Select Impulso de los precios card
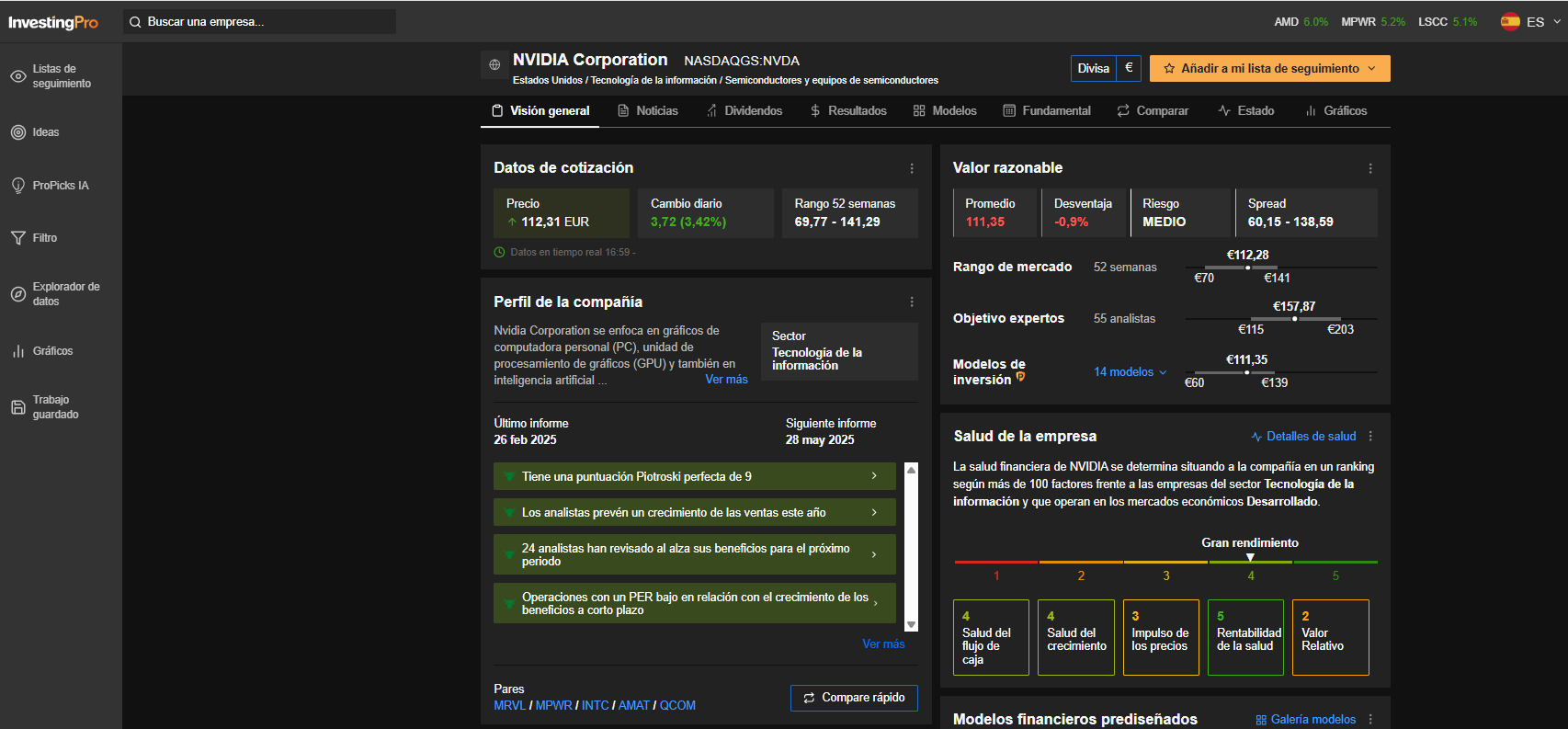The height and width of the screenshot is (729, 1568). (x=1161, y=638)
